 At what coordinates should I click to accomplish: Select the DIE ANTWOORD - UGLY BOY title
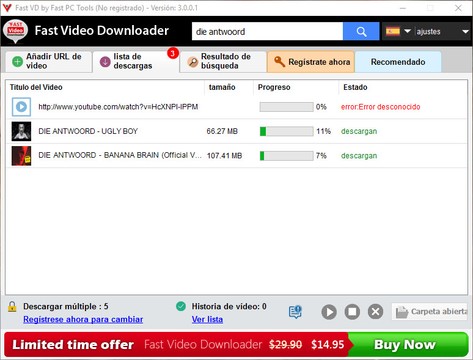point(88,131)
